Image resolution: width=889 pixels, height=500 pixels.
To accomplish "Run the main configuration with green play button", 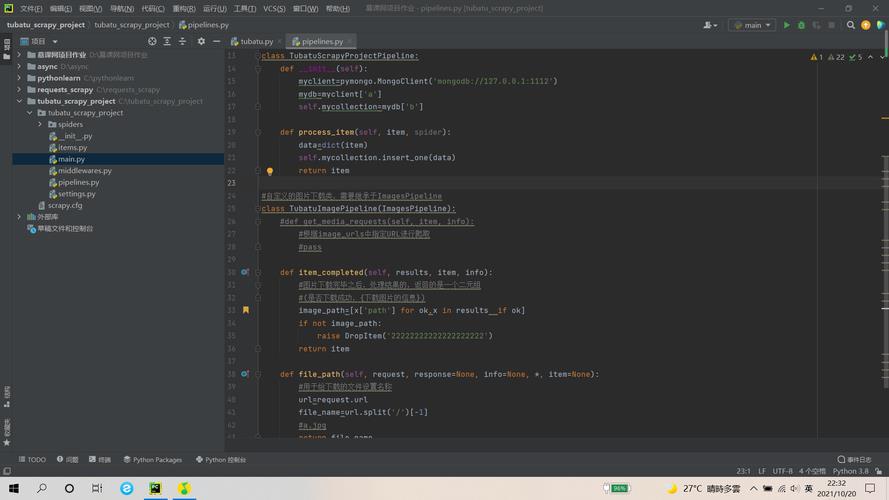I will (x=786, y=25).
